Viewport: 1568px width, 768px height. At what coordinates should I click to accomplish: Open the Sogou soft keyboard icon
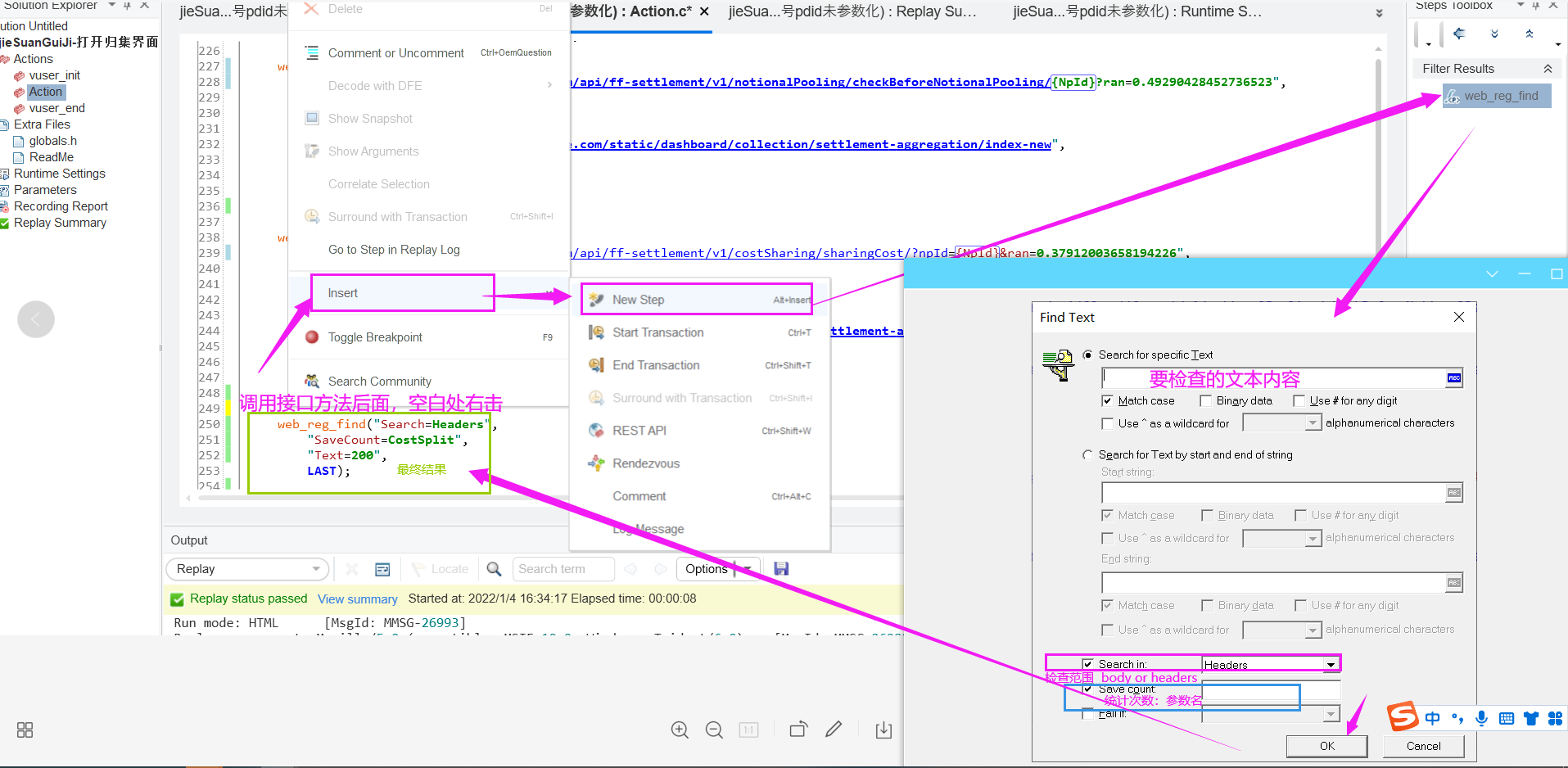[1507, 719]
